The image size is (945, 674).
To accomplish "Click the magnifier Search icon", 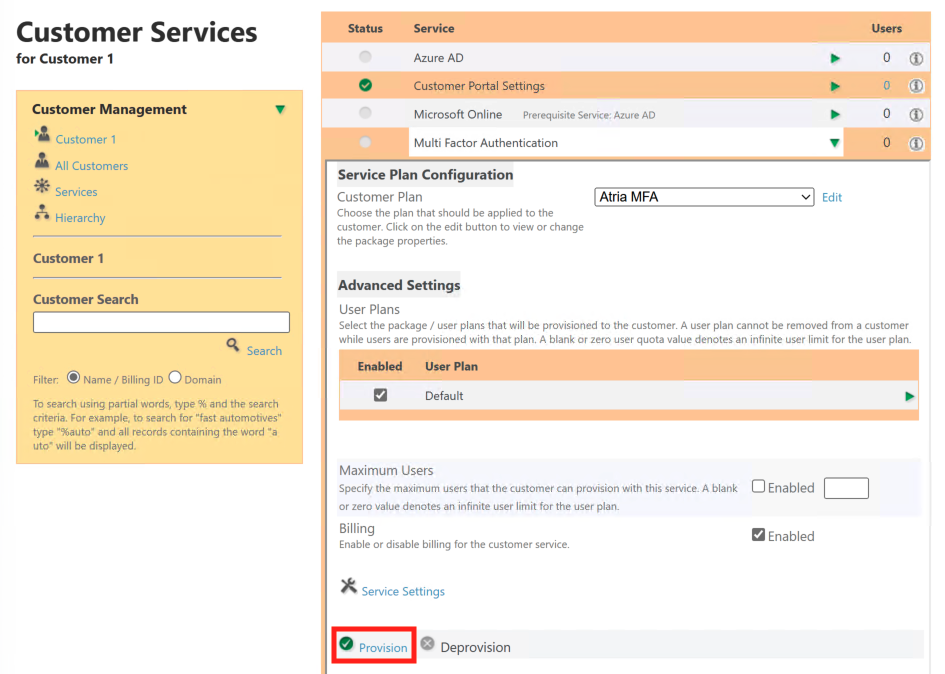I will click(x=233, y=345).
